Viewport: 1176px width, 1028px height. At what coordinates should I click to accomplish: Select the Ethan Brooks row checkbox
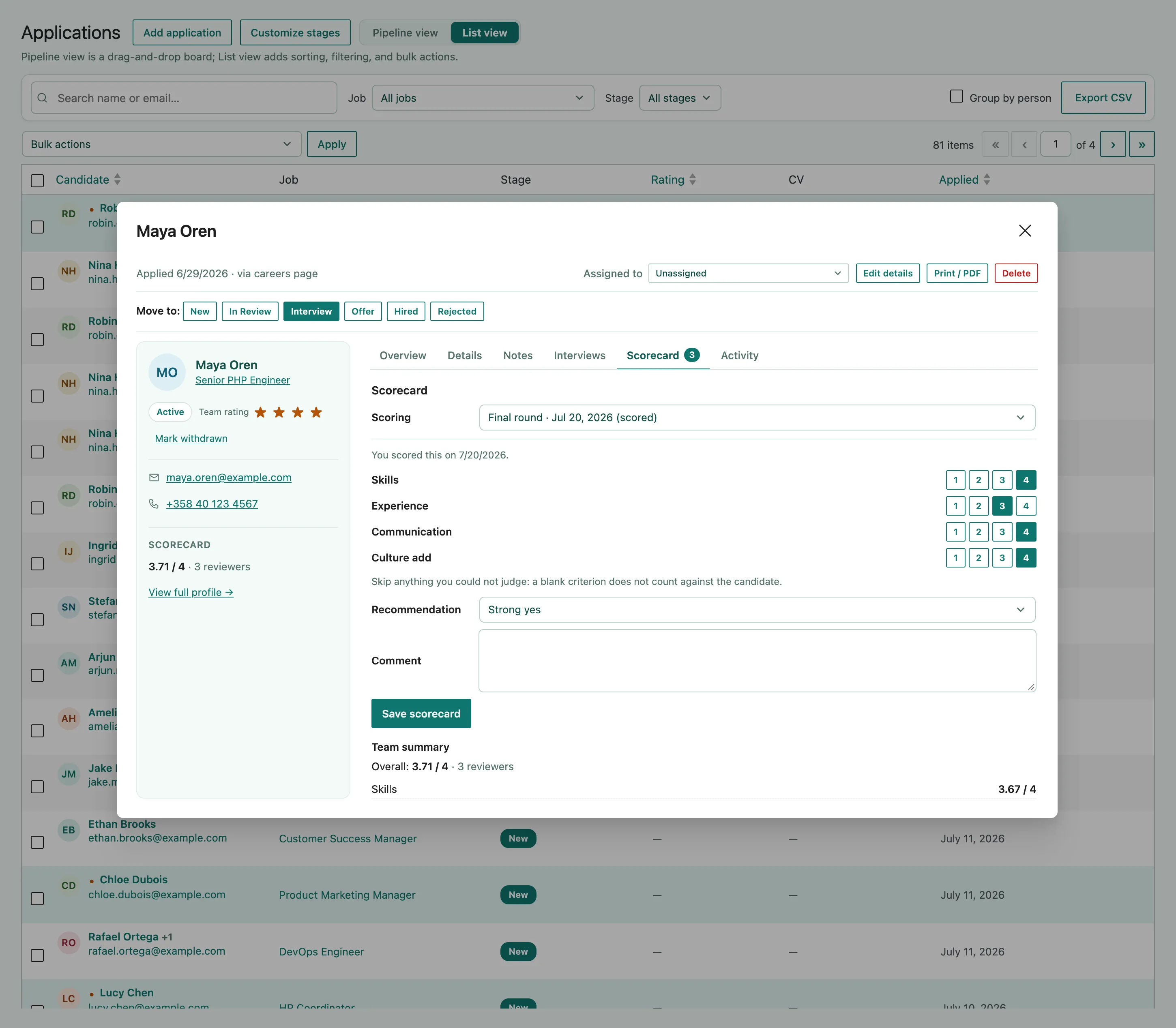(x=37, y=842)
